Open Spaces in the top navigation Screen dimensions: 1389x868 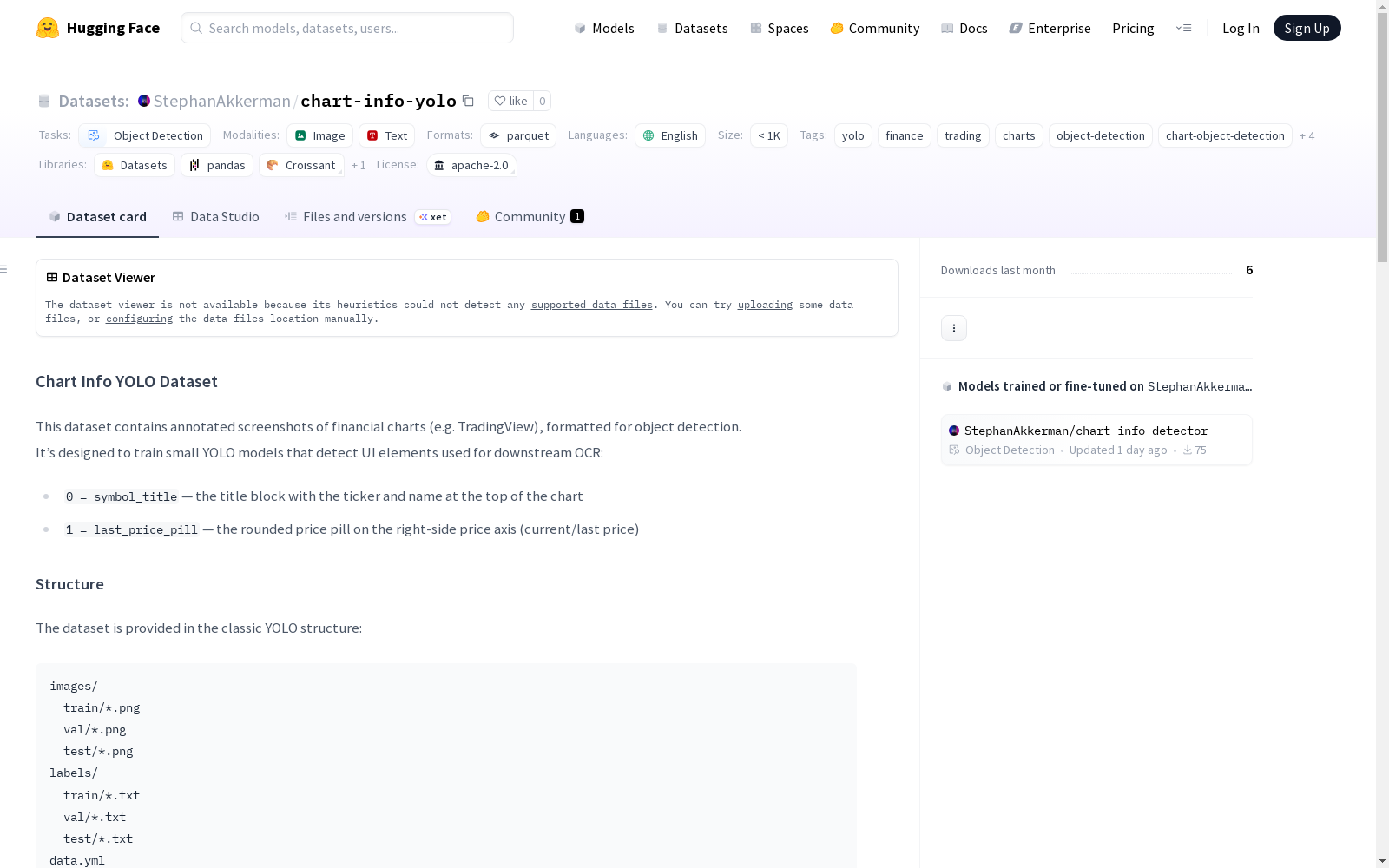[779, 28]
